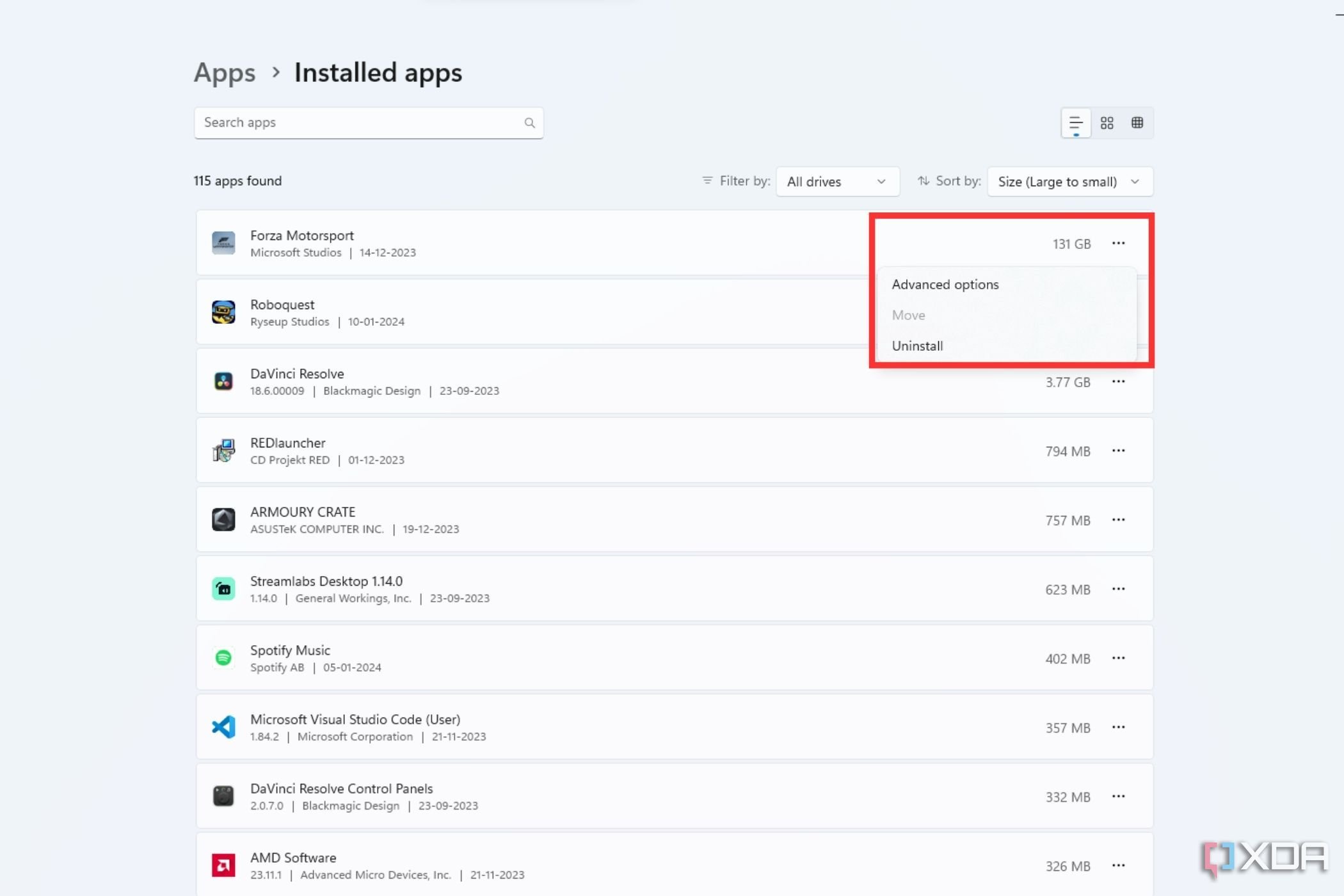Select Uninstall from the context menu
The image size is (1344, 896).
click(917, 346)
